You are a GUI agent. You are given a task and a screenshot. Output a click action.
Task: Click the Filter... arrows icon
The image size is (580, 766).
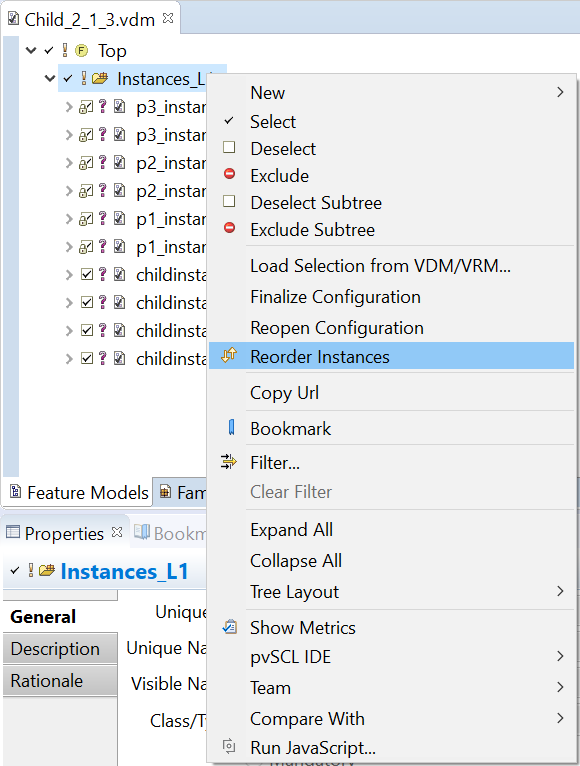pos(228,462)
